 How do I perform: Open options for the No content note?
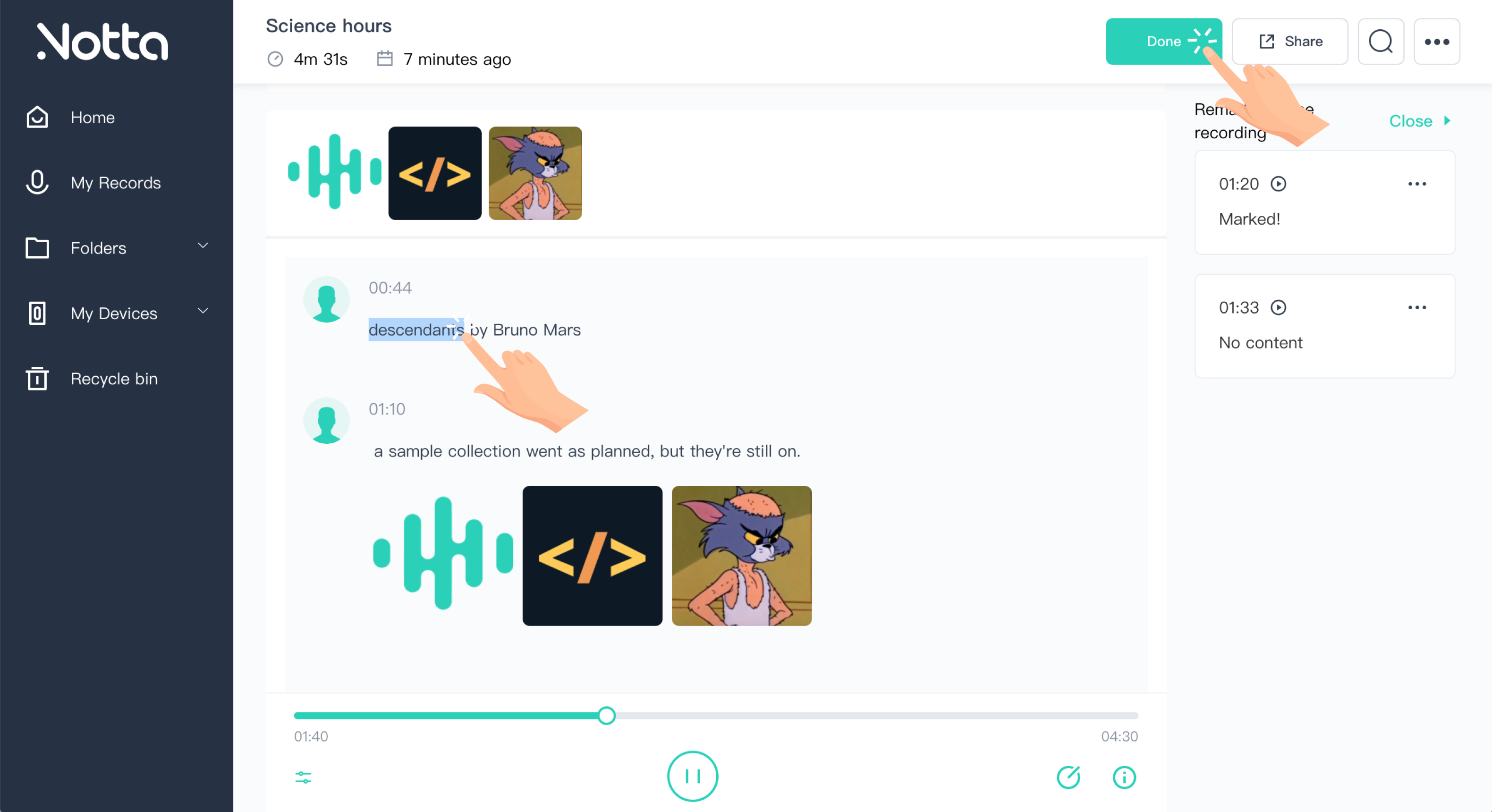pos(1417,307)
